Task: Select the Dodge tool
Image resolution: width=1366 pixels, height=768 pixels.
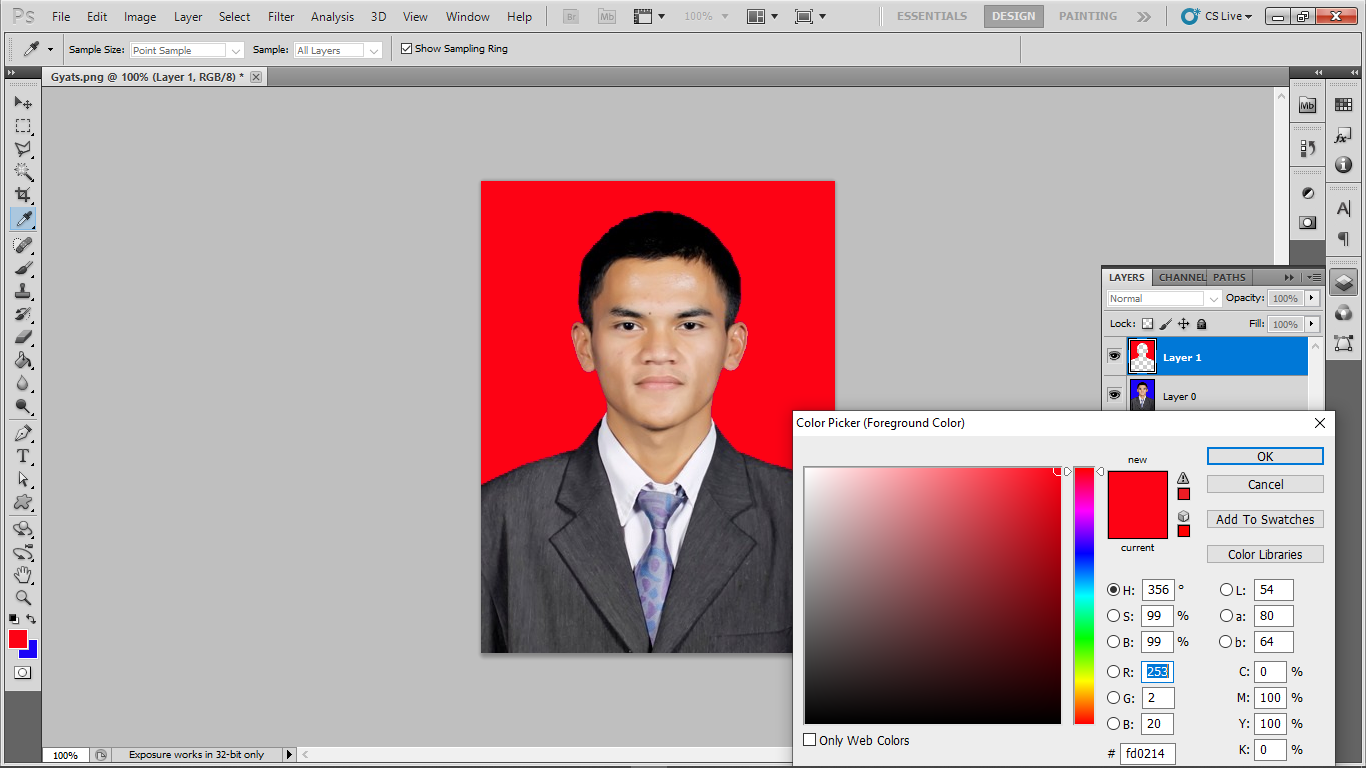Action: pyautogui.click(x=23, y=406)
